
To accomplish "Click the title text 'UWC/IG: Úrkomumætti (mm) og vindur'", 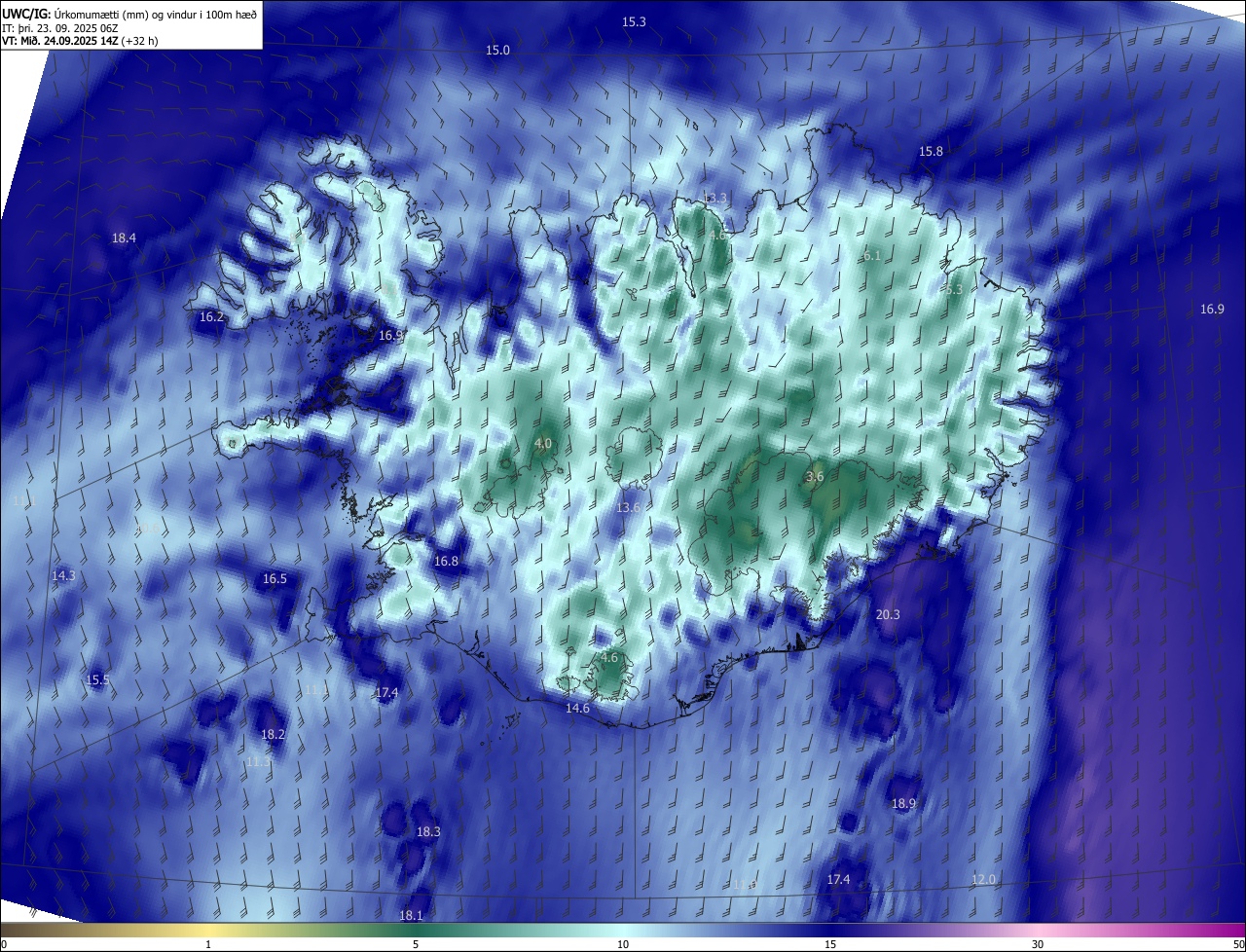I will [x=129, y=13].
